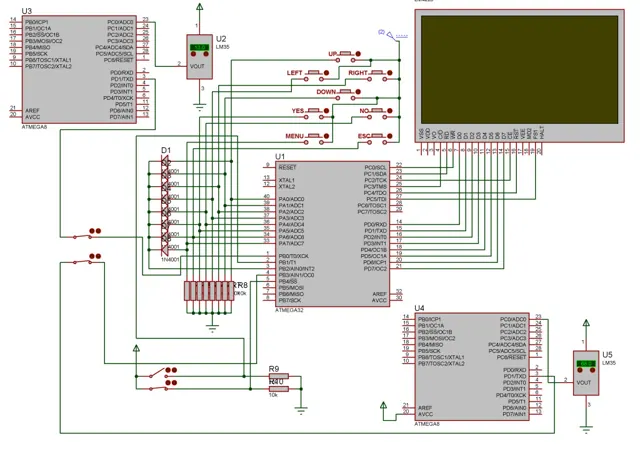Screen dimensions: 640x449
Task: Toggle the switch on the U4 TXD loop line
Action: pos(83,261)
